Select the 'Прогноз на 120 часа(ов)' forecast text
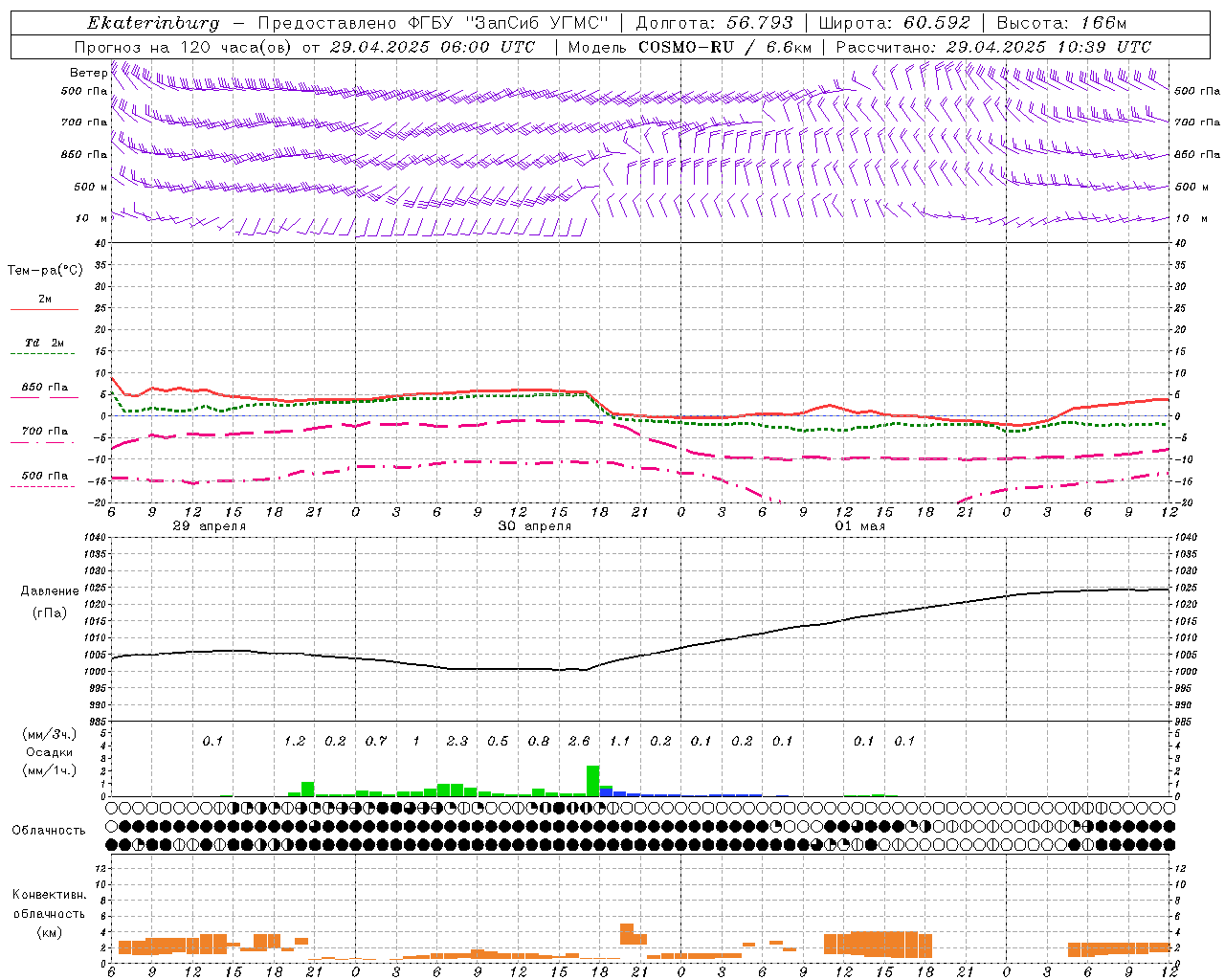This screenshot has width=1225, height=980. (x=185, y=47)
